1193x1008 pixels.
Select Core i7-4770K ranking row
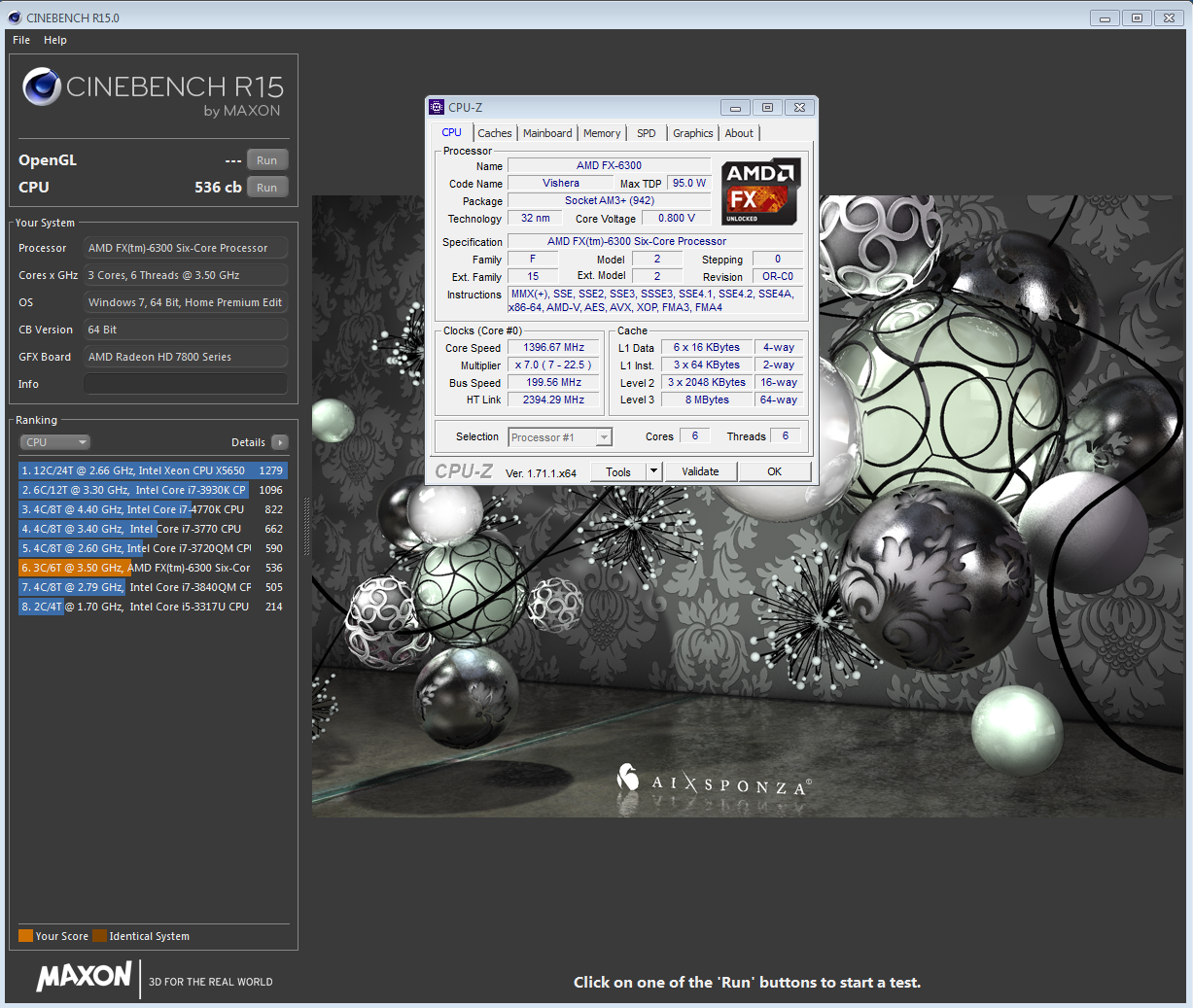click(x=154, y=509)
